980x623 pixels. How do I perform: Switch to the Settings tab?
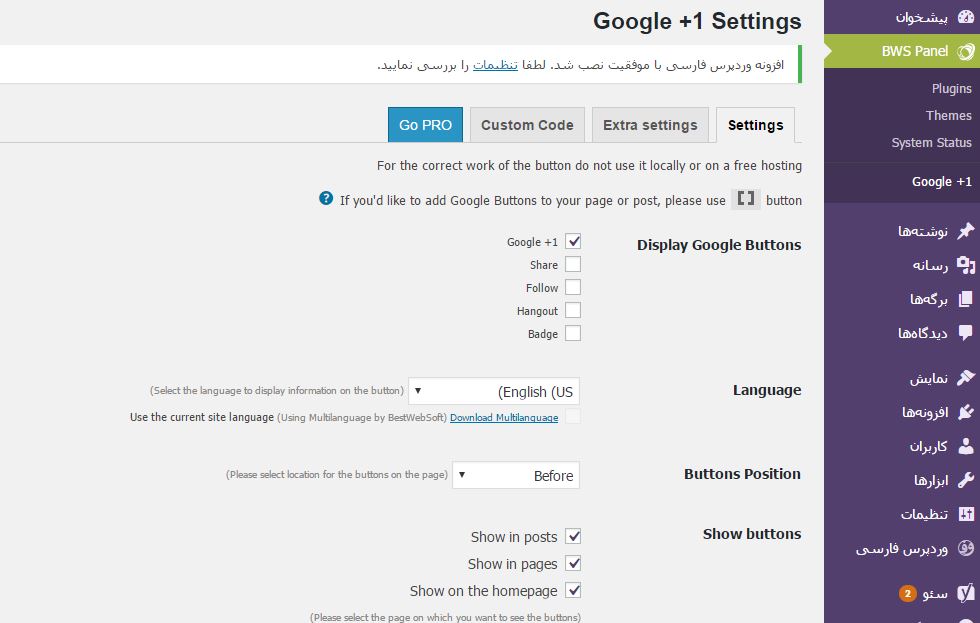coord(755,125)
